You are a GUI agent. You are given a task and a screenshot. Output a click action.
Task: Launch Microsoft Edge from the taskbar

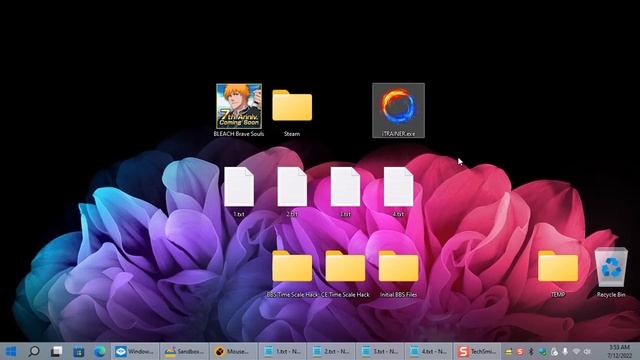[100, 351]
